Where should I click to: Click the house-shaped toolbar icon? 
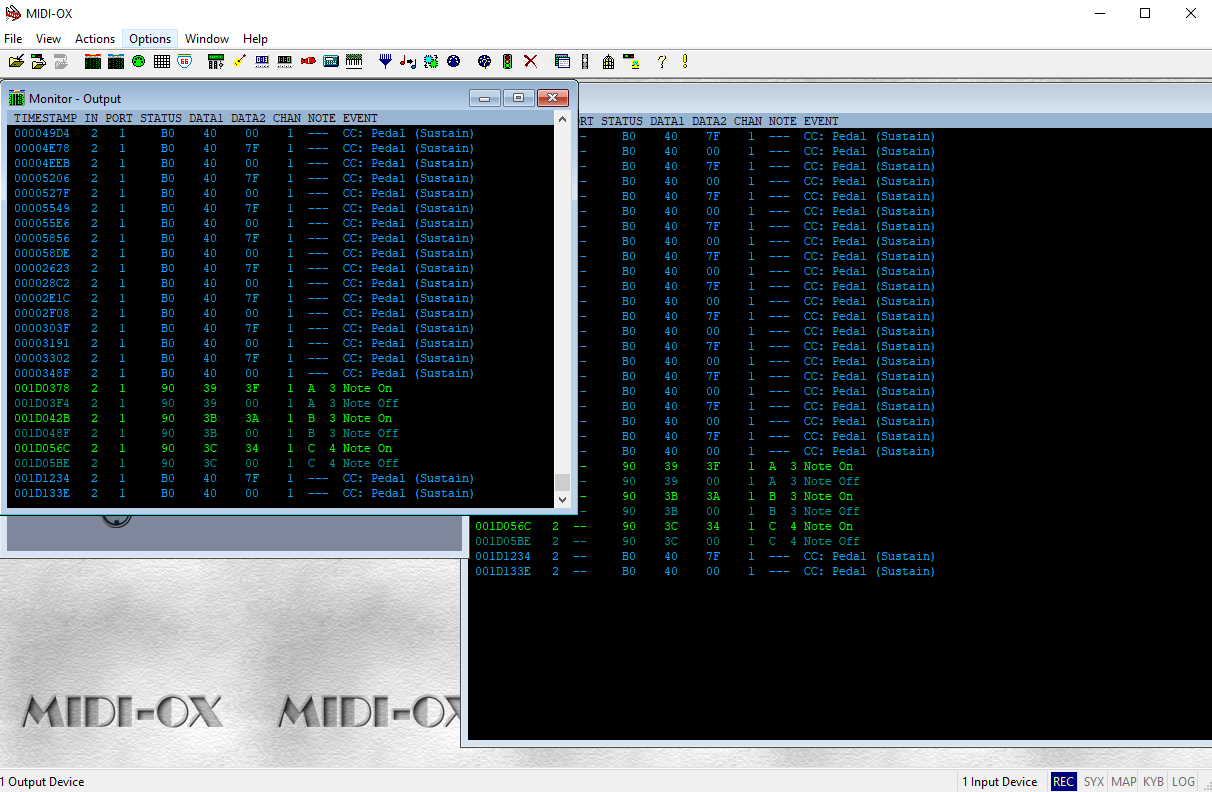(x=608, y=61)
